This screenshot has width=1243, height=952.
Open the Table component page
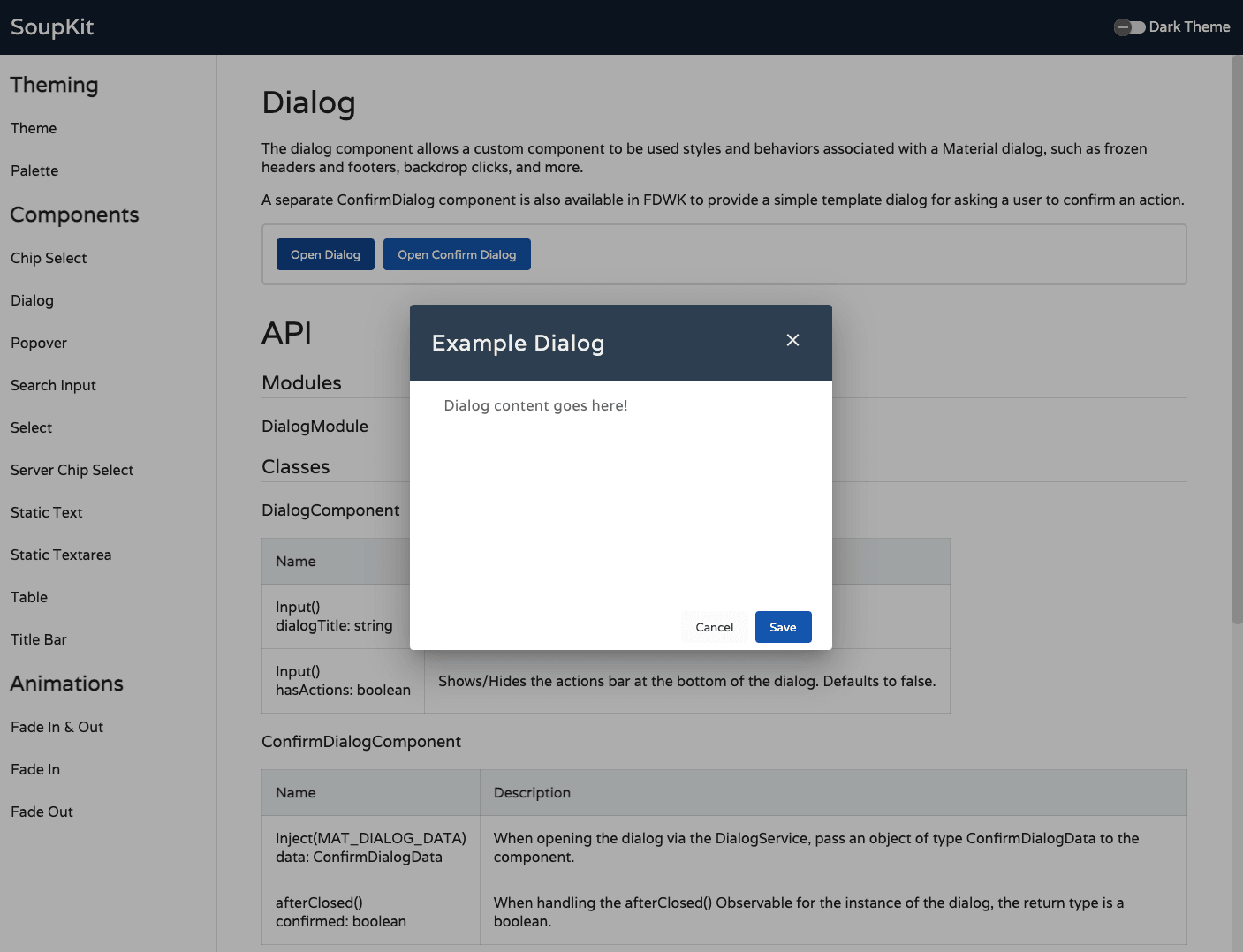click(29, 597)
